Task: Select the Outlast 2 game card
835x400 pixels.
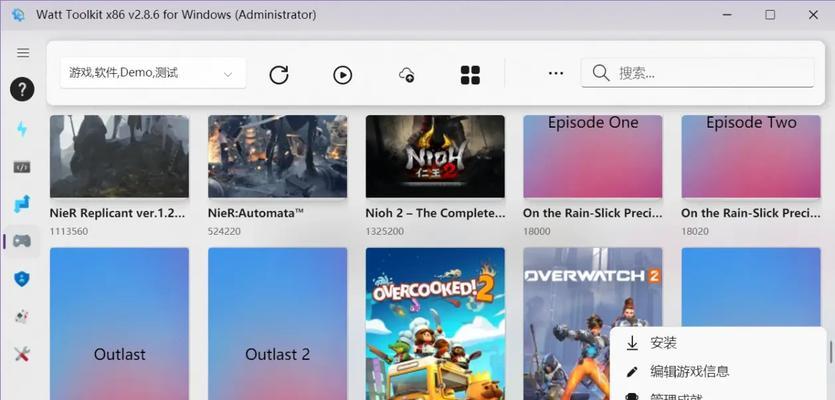Action: [277, 324]
